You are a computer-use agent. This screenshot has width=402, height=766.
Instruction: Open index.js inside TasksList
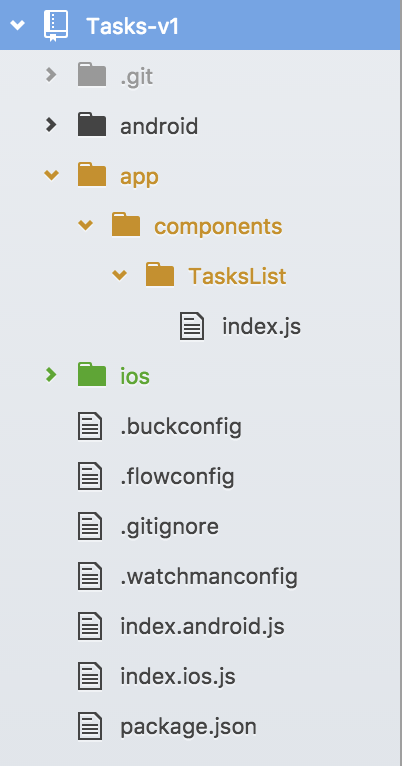click(x=261, y=326)
